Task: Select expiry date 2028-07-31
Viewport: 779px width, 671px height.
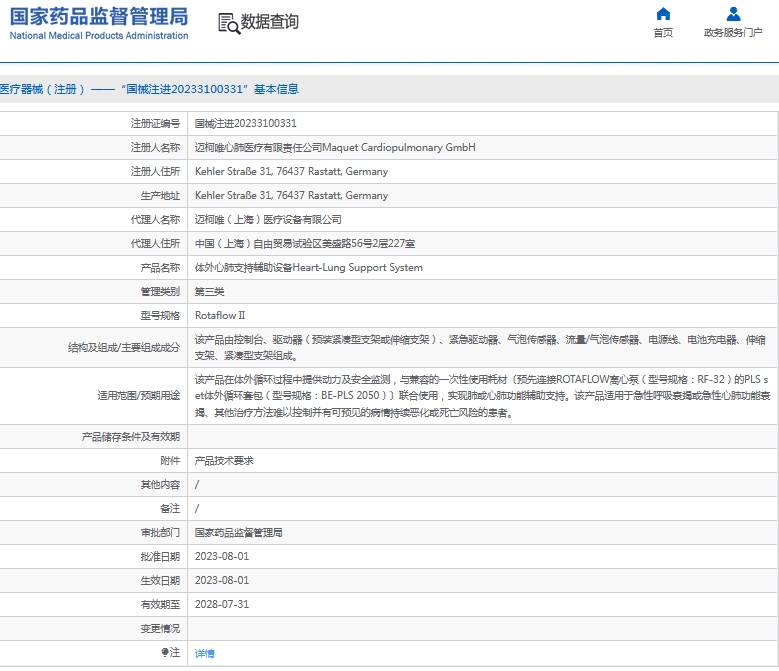Action: click(222, 604)
